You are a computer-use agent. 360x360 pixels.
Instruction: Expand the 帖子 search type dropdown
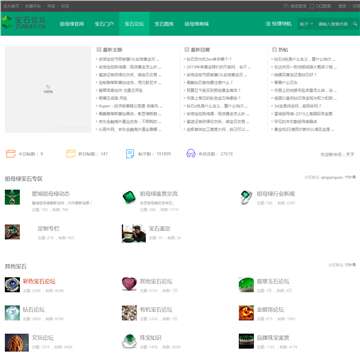[x=306, y=24]
